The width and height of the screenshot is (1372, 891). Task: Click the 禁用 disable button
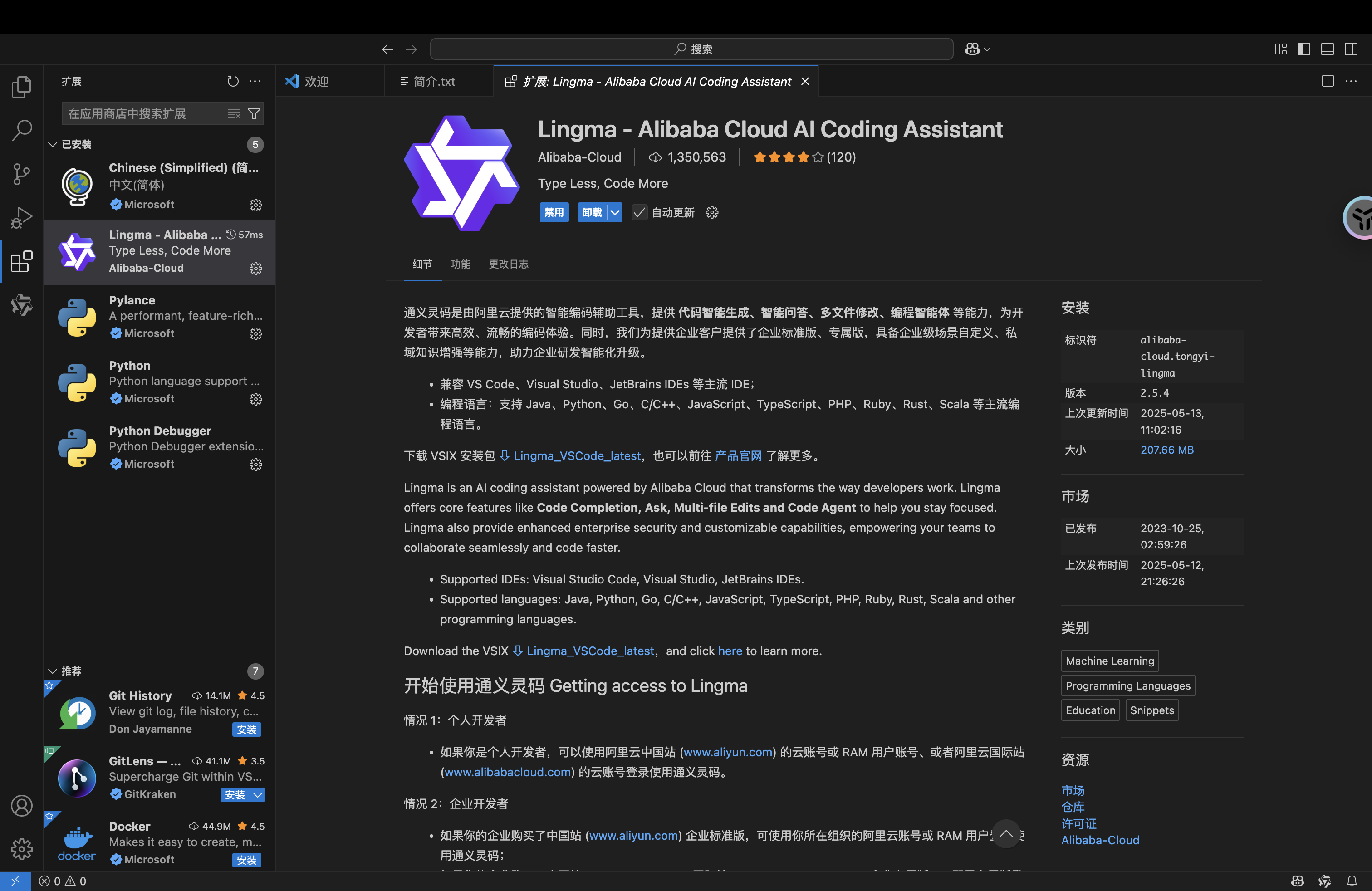point(554,213)
